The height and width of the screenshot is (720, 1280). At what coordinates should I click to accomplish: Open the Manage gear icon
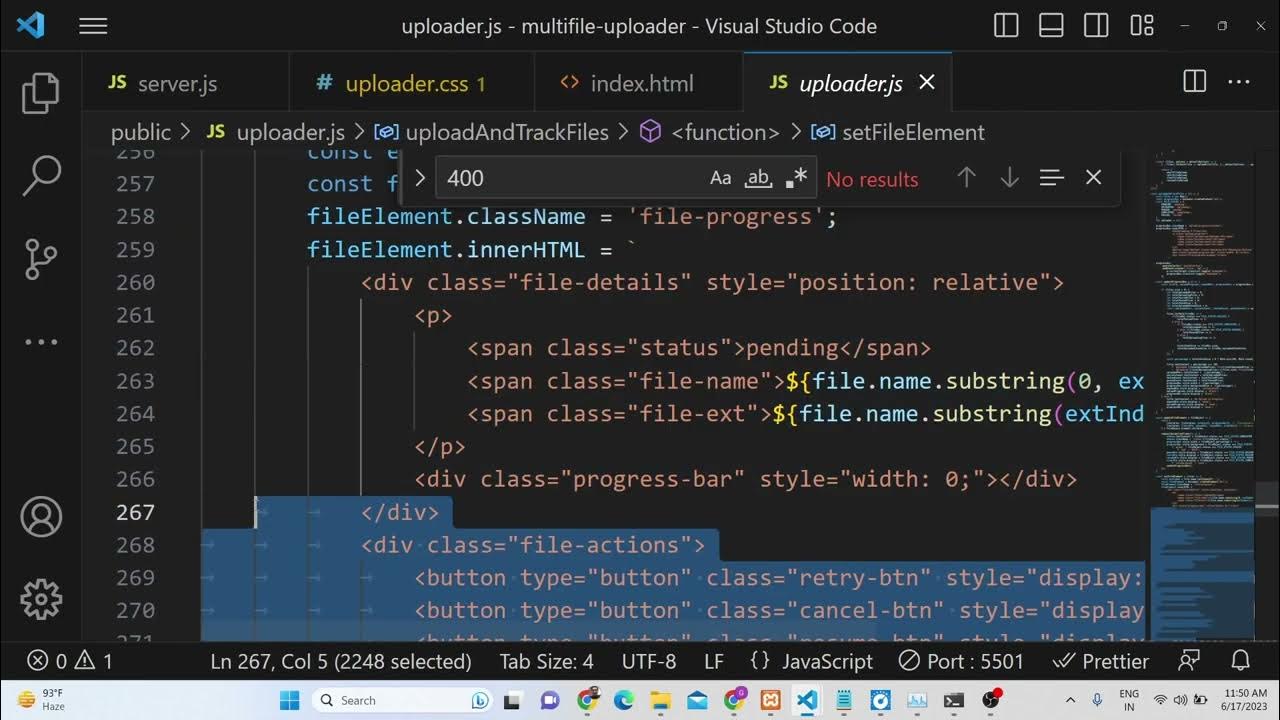(41, 599)
